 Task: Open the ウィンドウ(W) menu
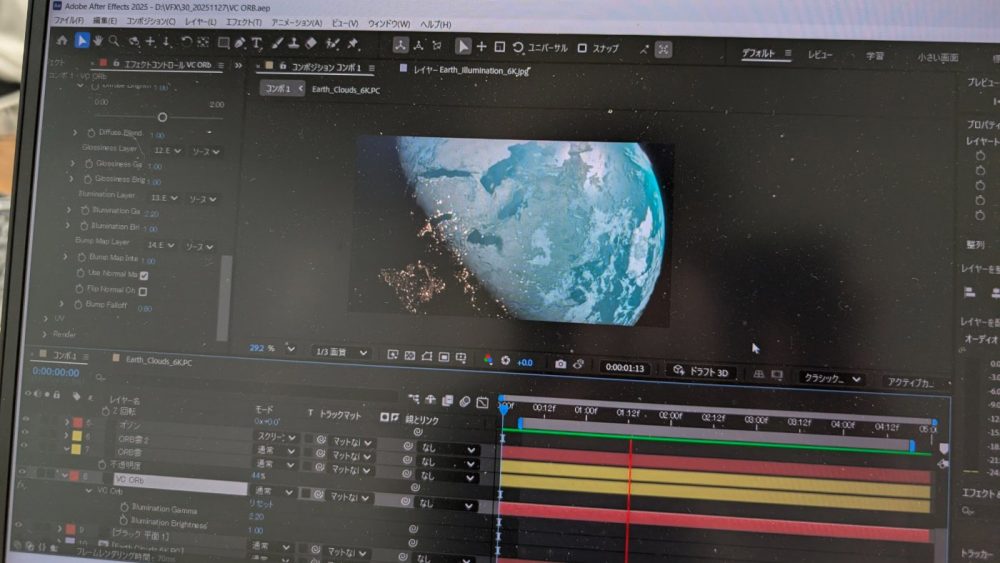(x=389, y=24)
